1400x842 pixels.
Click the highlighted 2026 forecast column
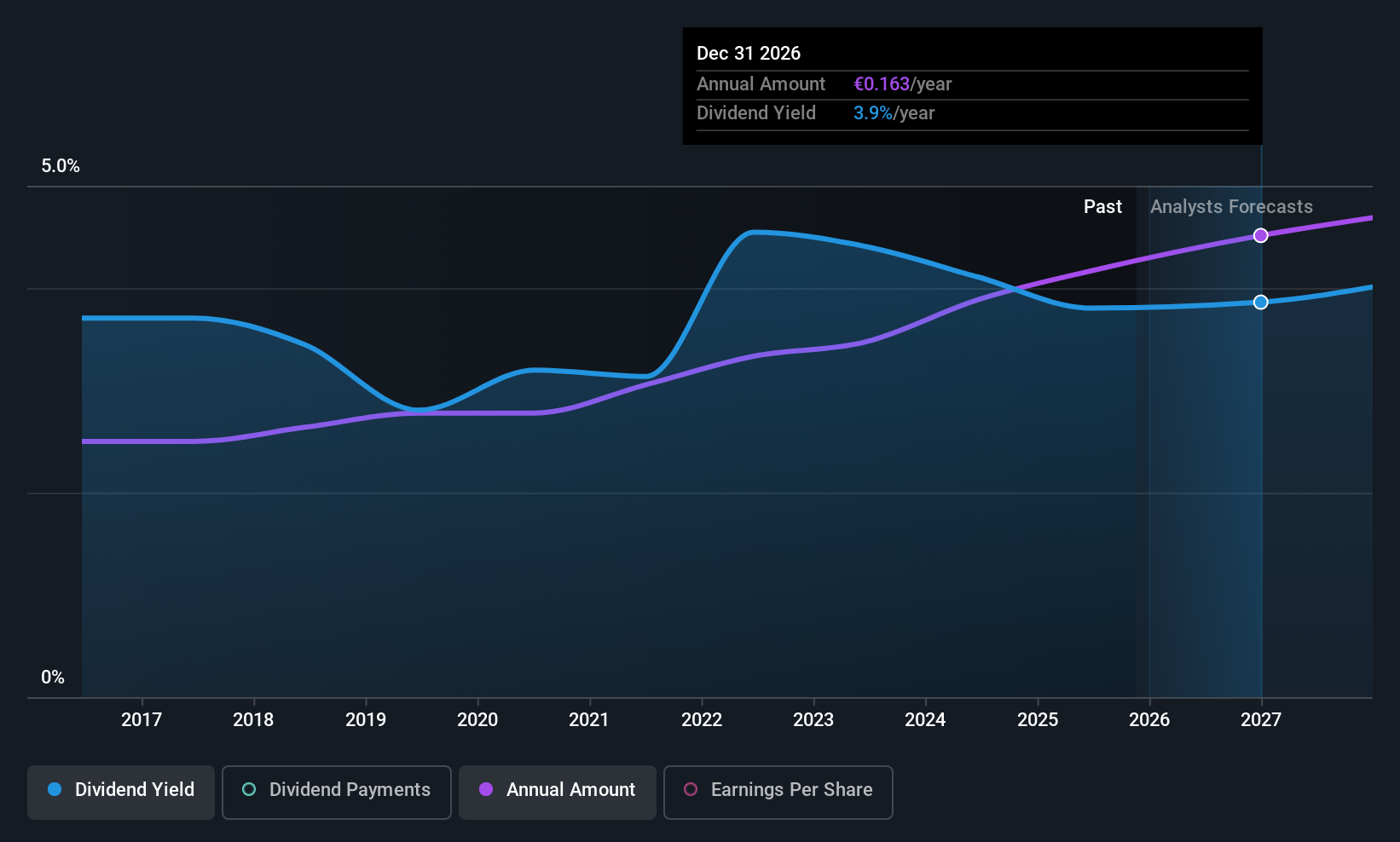[1205, 426]
